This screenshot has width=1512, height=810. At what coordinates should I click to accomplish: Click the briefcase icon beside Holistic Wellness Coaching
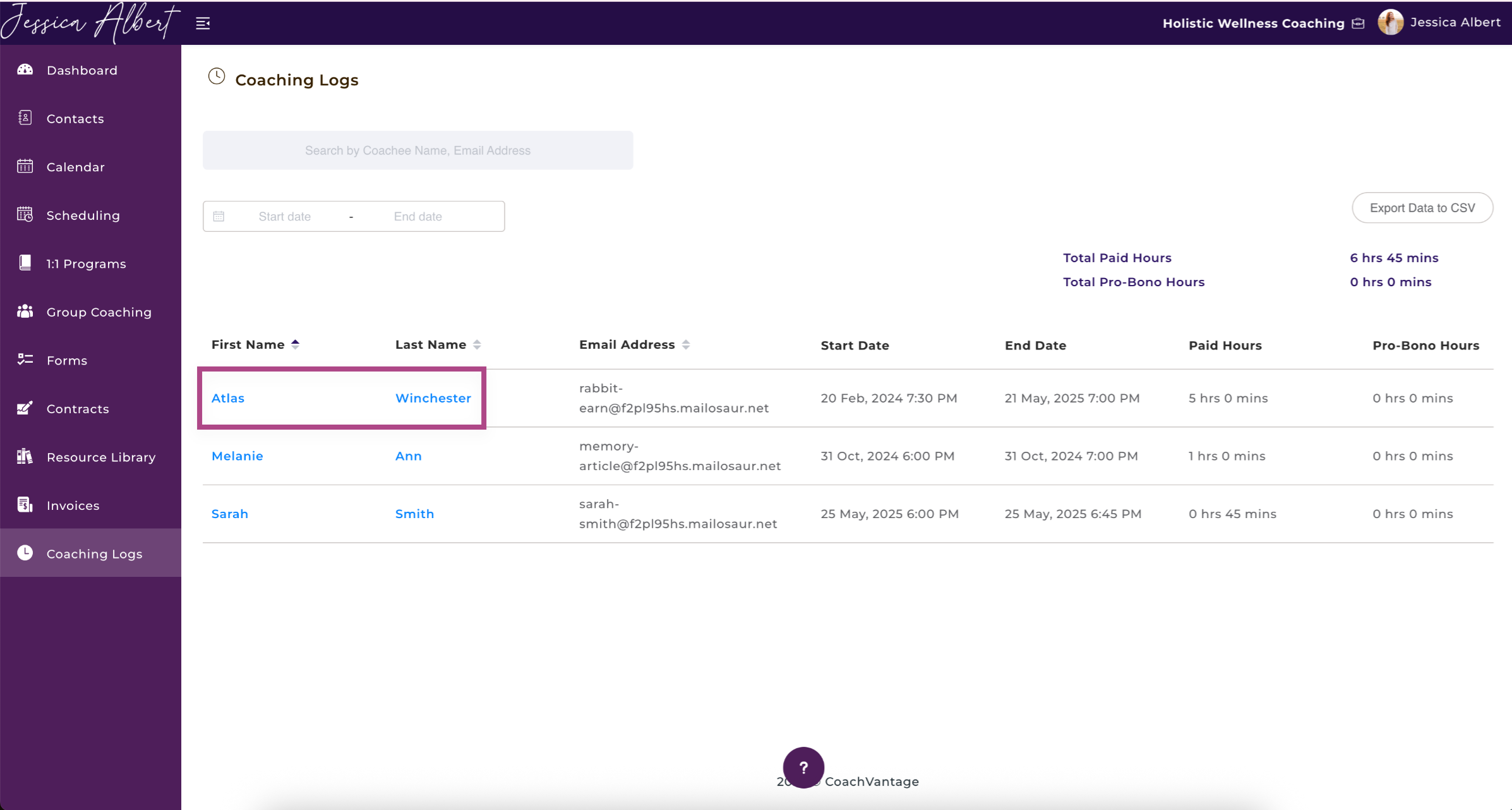pyautogui.click(x=1359, y=23)
